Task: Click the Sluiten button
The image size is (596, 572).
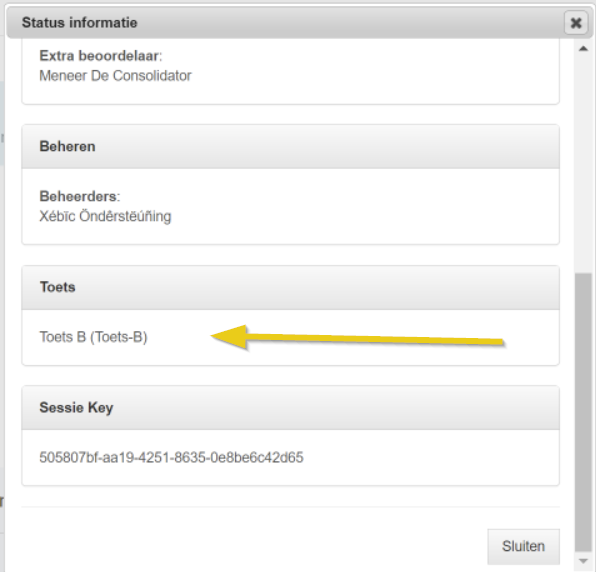Action: pos(523,546)
